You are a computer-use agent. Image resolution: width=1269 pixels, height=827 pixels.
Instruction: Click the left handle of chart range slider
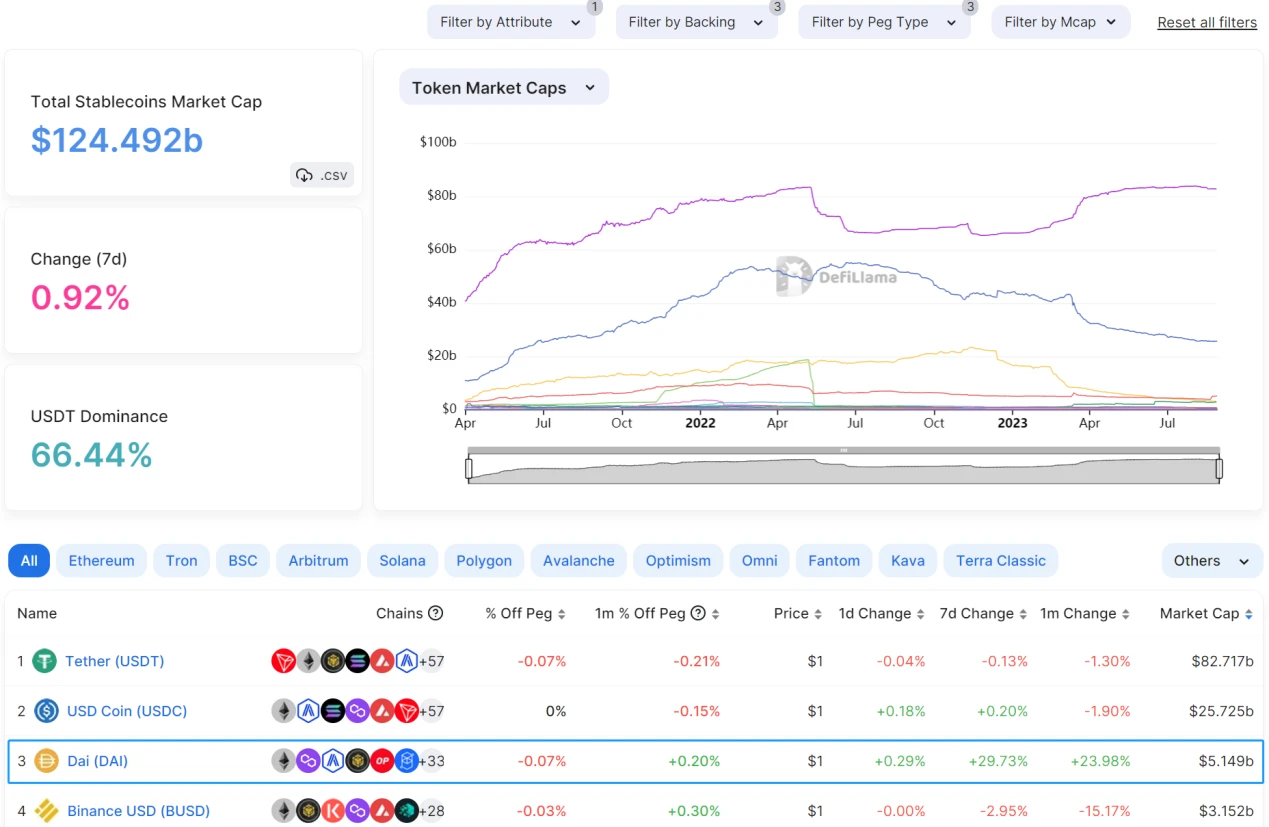468,468
